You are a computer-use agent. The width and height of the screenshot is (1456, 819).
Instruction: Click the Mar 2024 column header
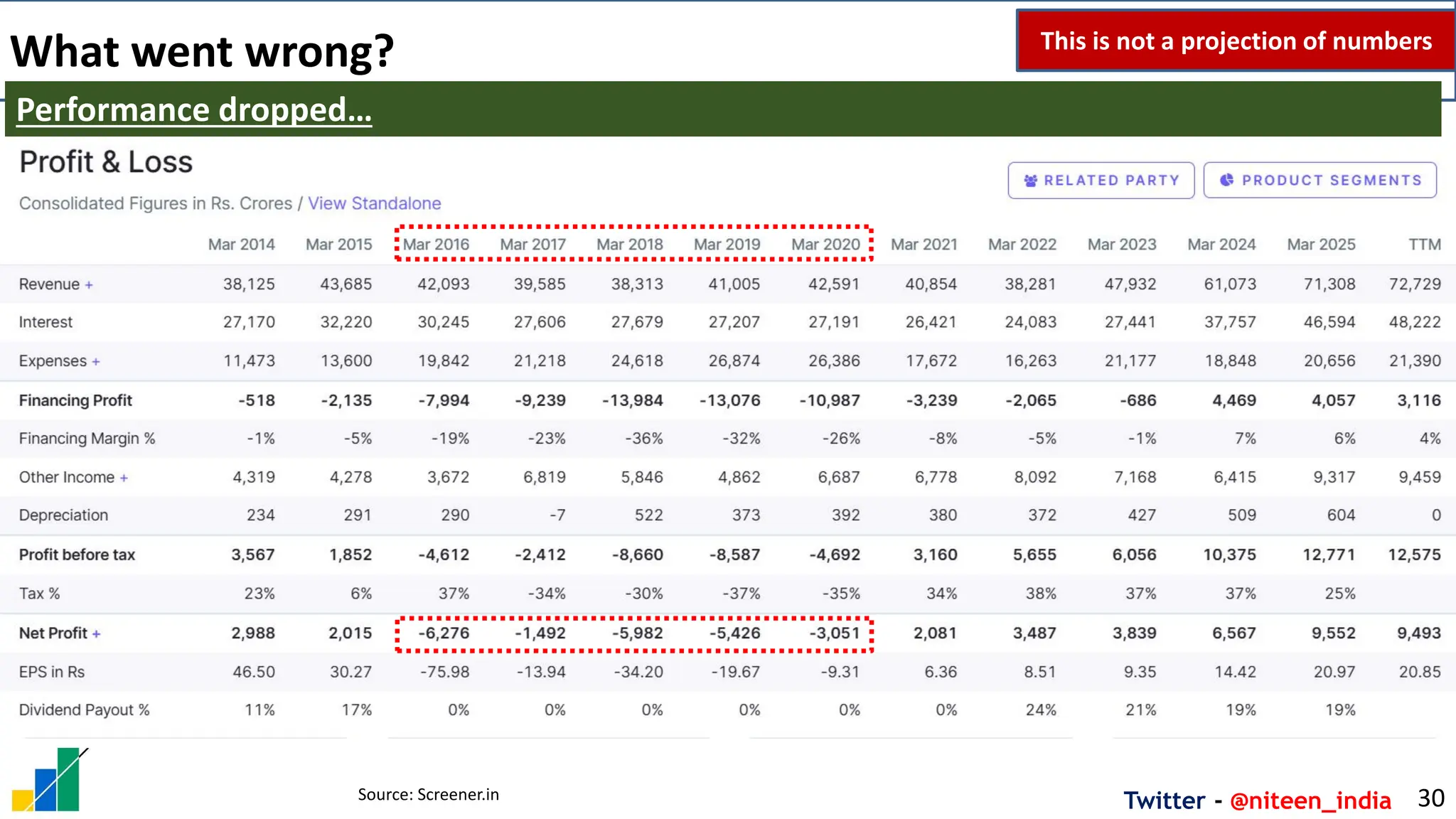click(x=1221, y=245)
